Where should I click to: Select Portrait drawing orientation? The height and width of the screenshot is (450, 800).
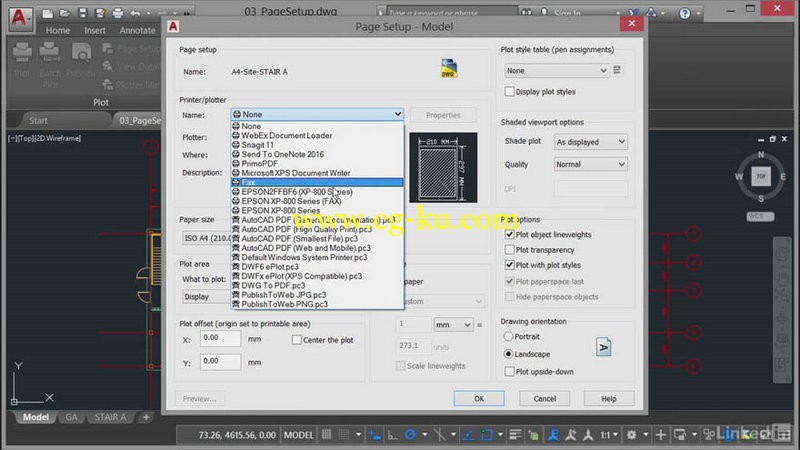click(508, 337)
